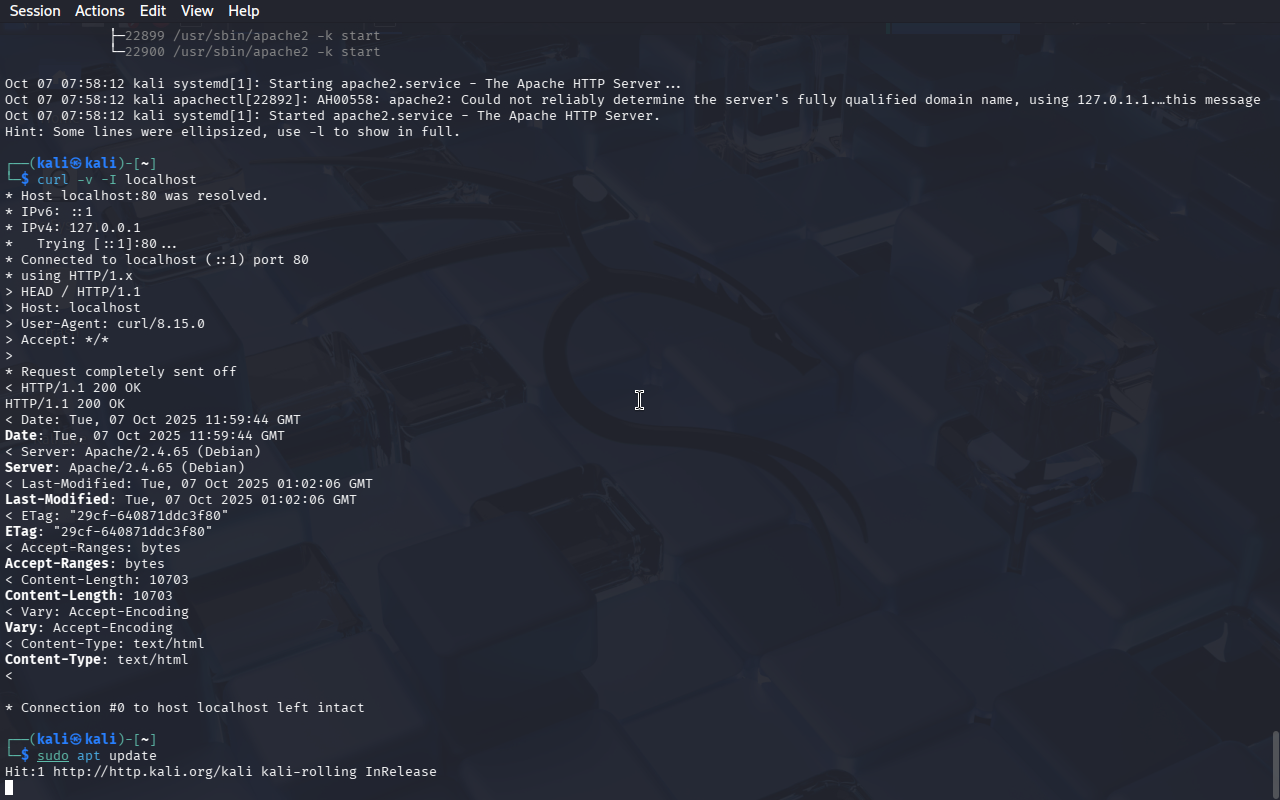Open the Actions menu
This screenshot has height=800, width=1280.
[100, 11]
